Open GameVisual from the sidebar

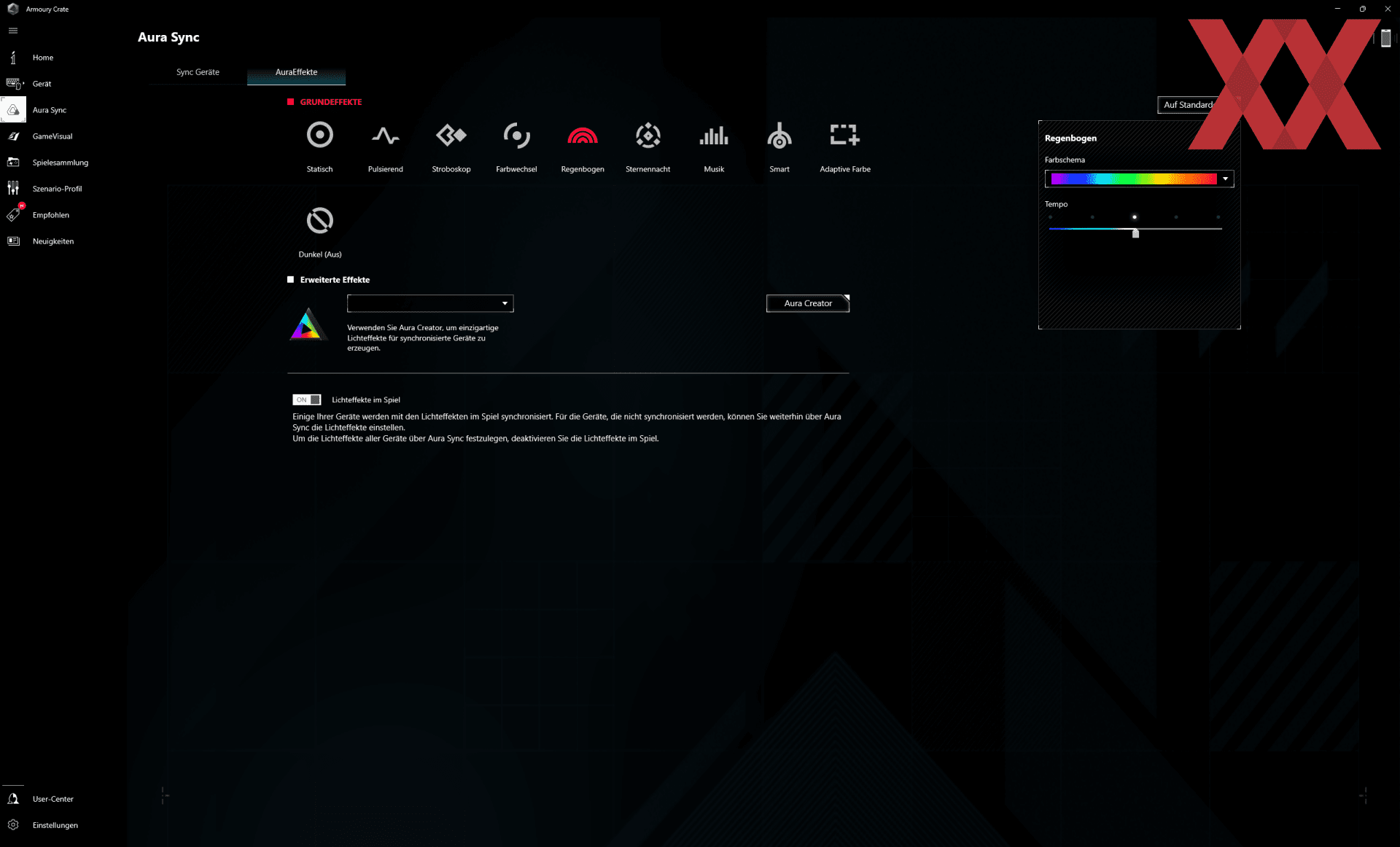(52, 136)
